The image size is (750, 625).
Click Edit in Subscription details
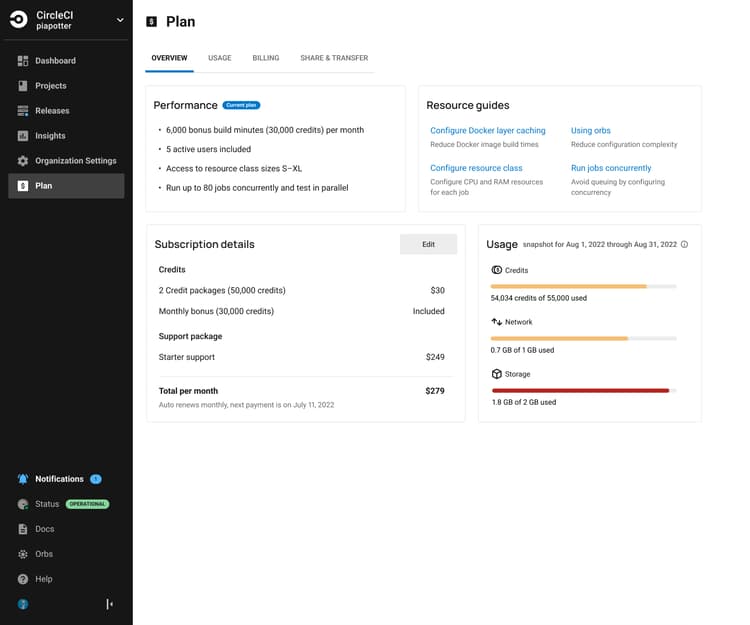coord(428,244)
